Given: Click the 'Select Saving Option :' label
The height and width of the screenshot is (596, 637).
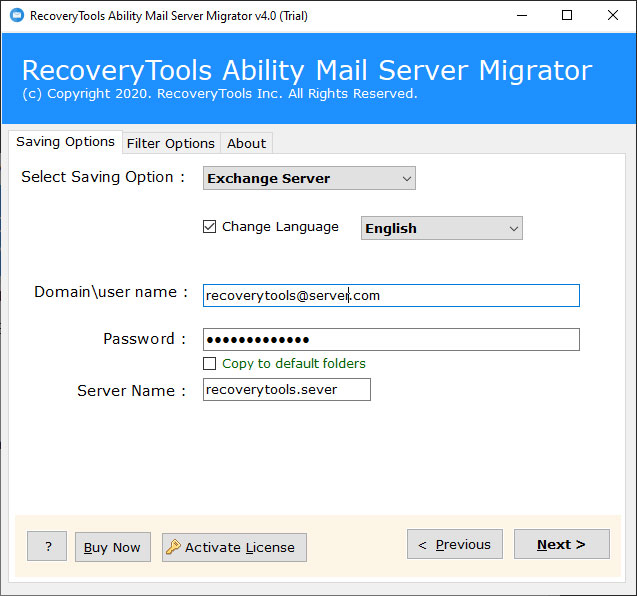Looking at the screenshot, I should tap(103, 177).
